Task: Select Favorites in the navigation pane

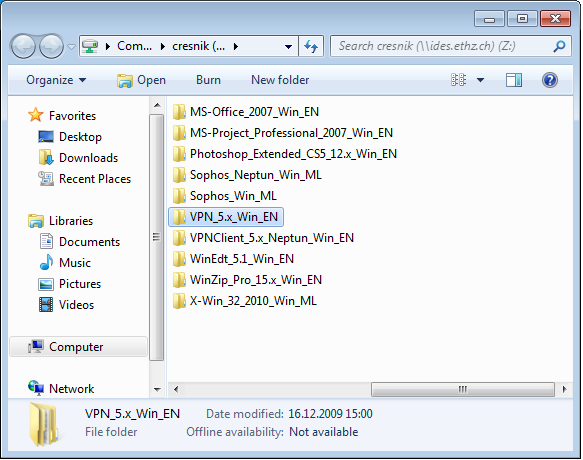Action: click(72, 116)
